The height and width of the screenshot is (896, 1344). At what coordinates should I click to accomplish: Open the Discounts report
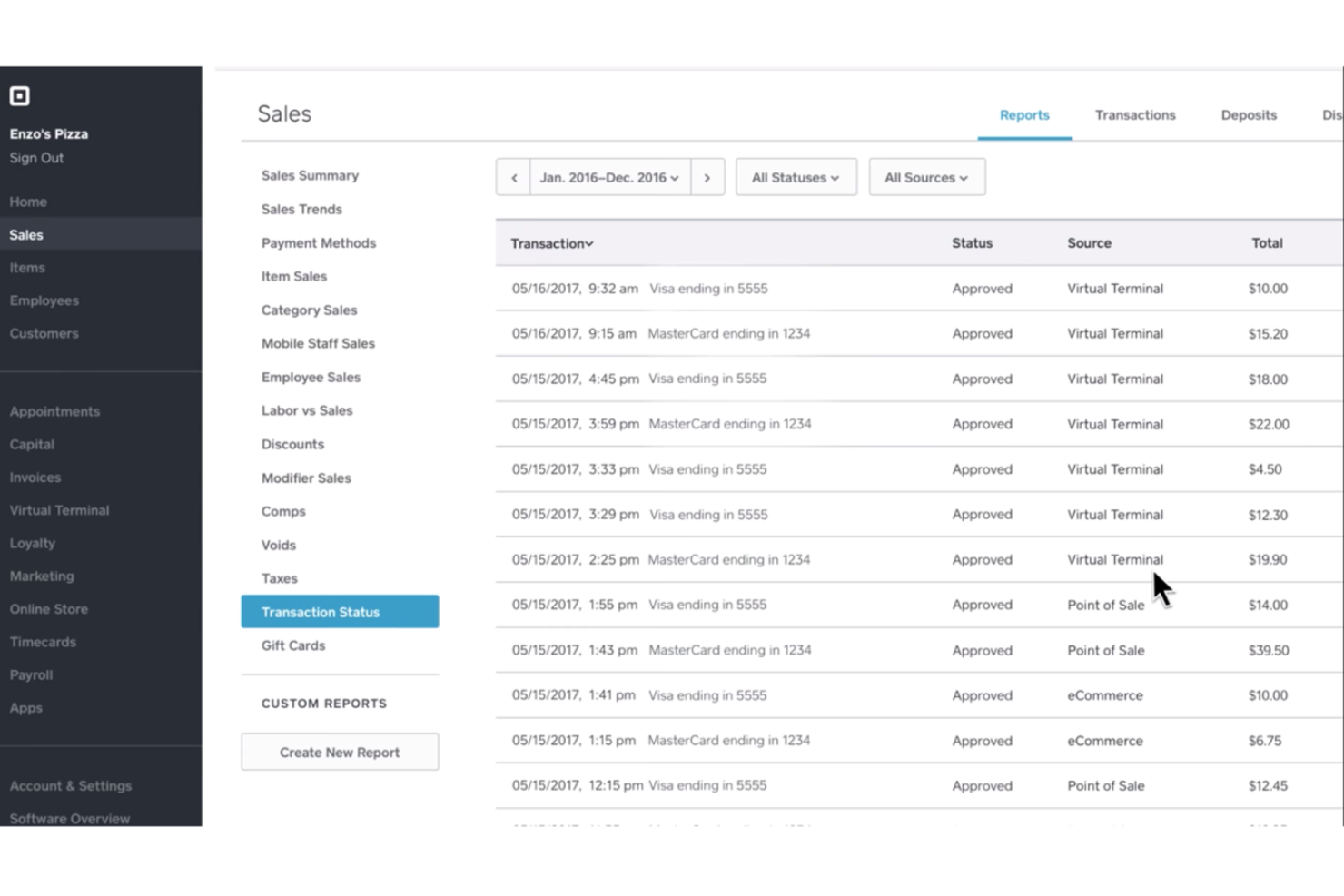(292, 444)
